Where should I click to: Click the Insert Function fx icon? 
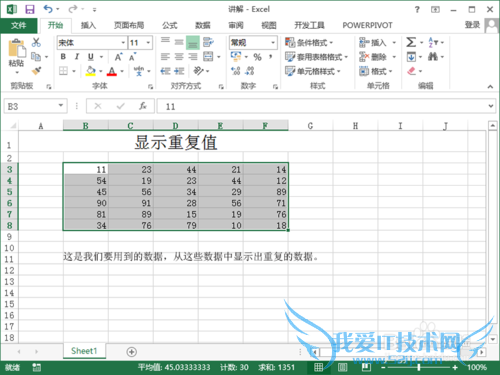143,106
